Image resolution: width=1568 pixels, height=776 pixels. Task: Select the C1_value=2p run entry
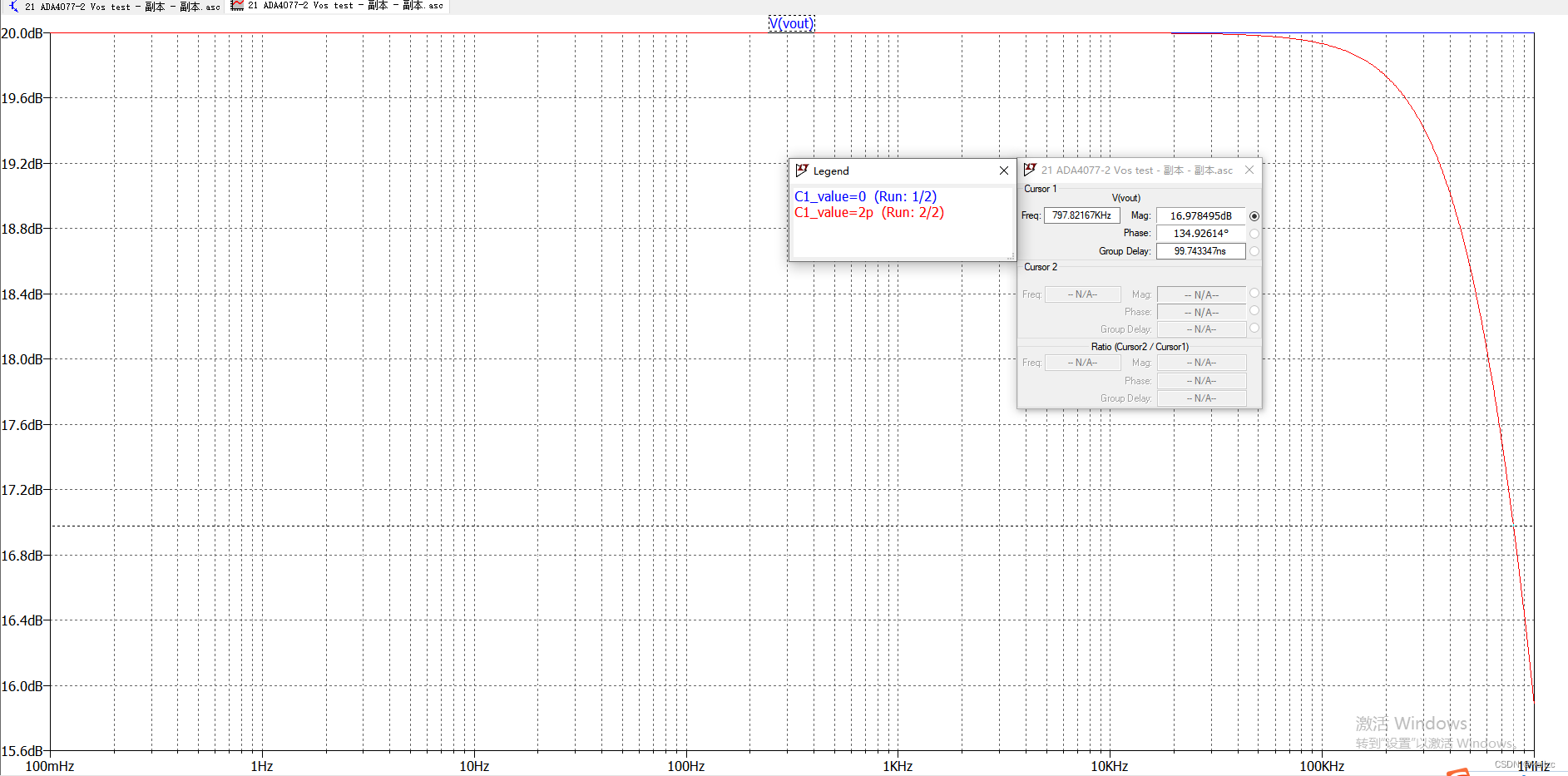868,212
